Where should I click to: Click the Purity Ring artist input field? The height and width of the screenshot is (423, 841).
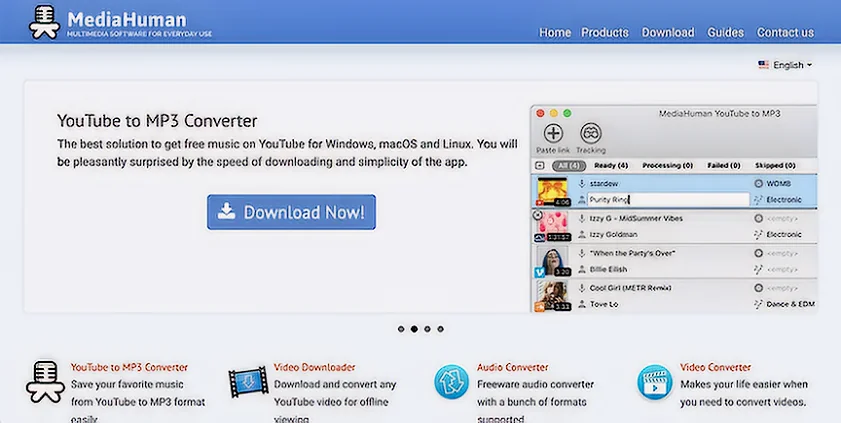pos(668,200)
